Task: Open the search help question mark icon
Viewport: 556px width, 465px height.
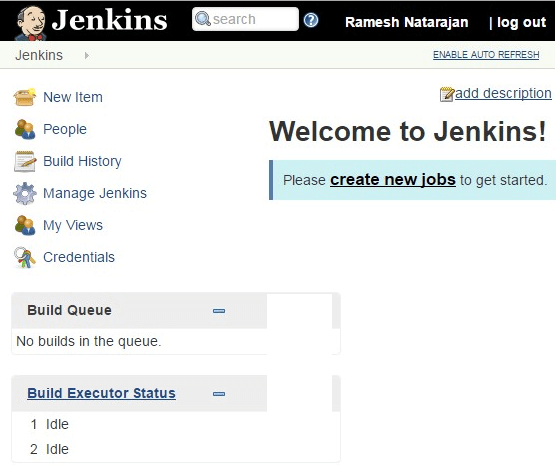Action: click(x=311, y=20)
